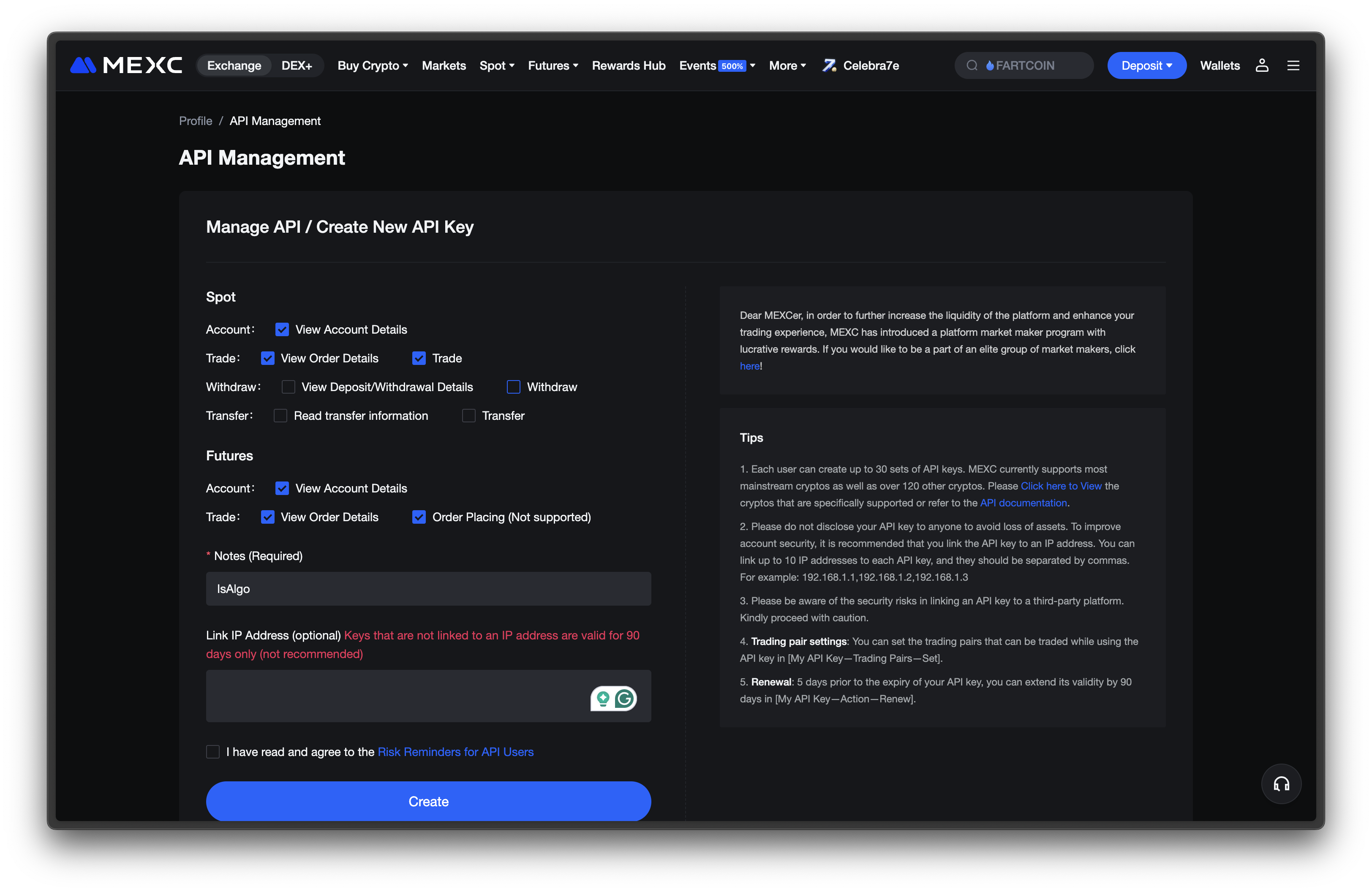Check the Risk Reminders agreement box
The height and width of the screenshot is (892, 1372).
(x=213, y=751)
